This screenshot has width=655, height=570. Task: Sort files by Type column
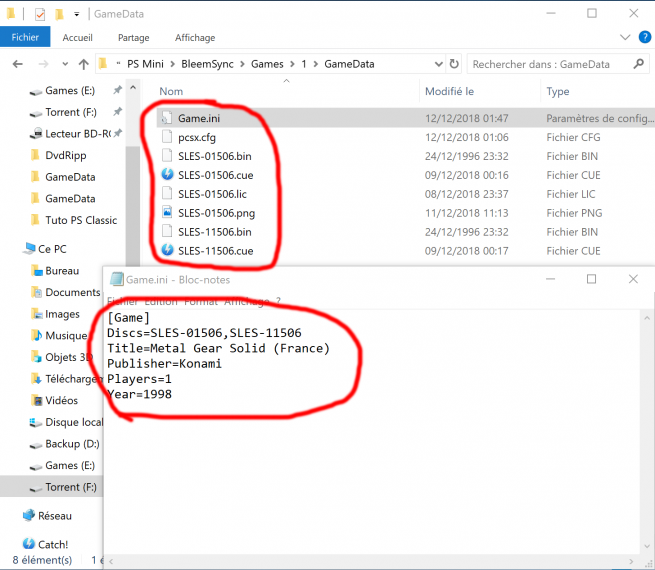558,91
